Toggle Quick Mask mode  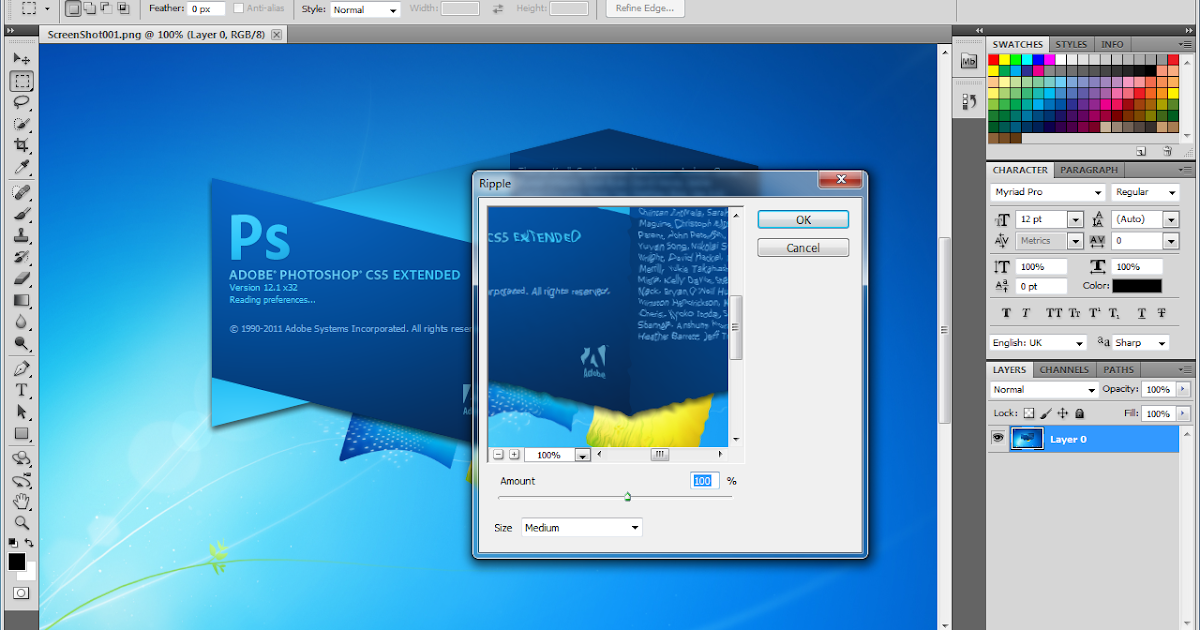[21, 593]
